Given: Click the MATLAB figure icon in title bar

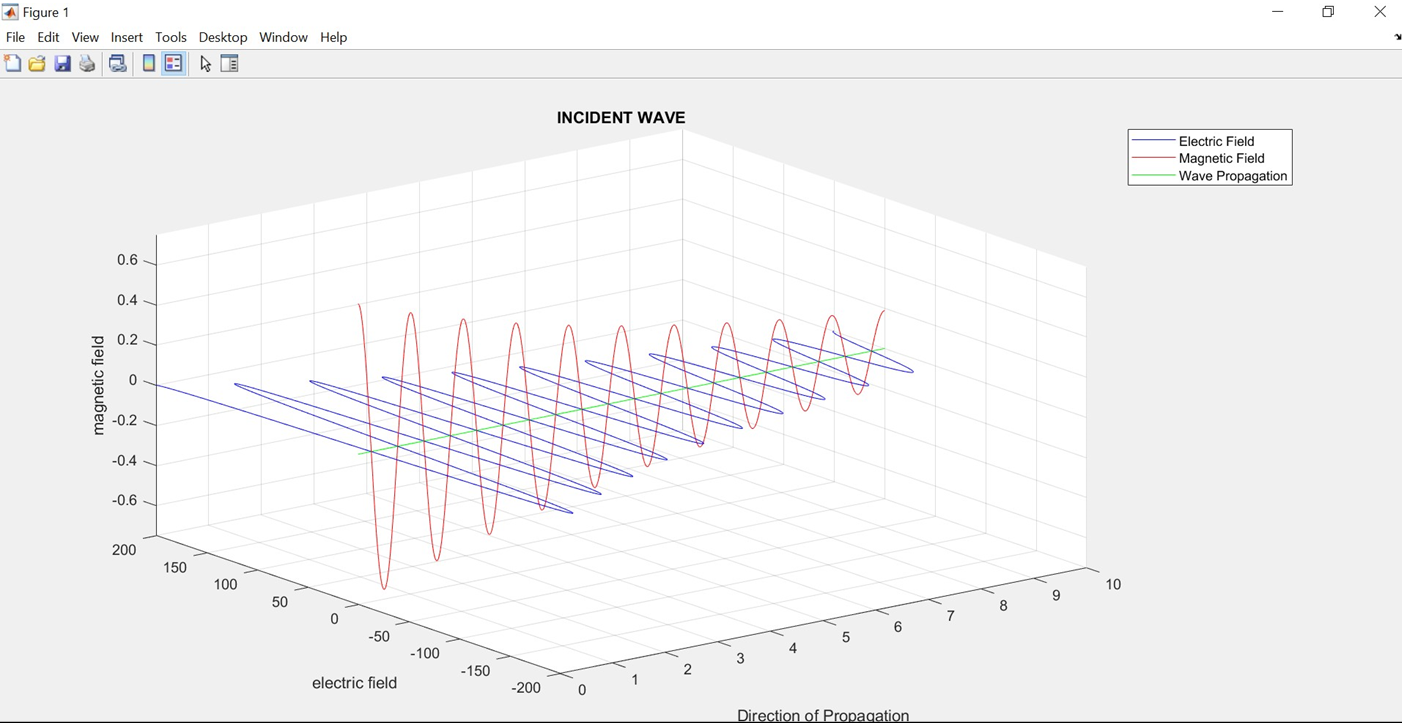Looking at the screenshot, I should pos(10,11).
